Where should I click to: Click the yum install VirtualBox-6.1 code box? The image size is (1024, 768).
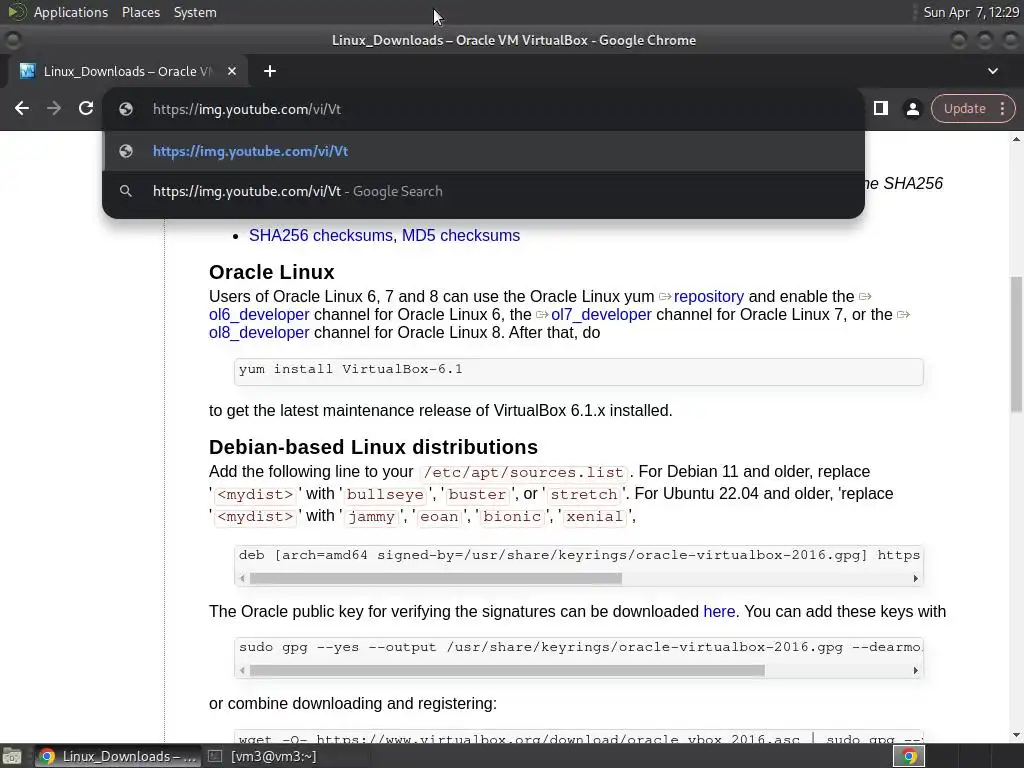coord(579,372)
